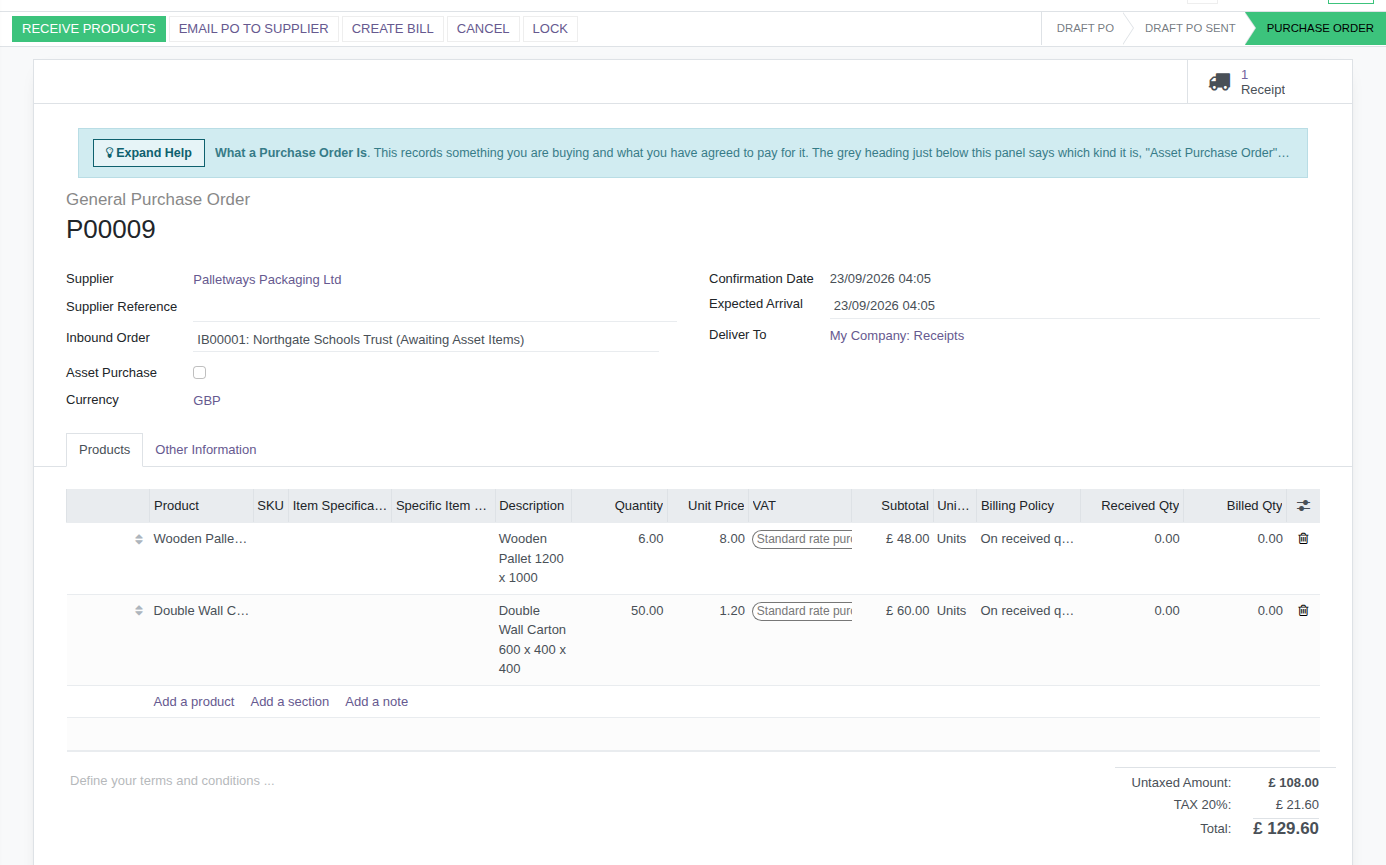Open the Expected Arrival date field
The width and height of the screenshot is (1386, 865).
(1075, 306)
